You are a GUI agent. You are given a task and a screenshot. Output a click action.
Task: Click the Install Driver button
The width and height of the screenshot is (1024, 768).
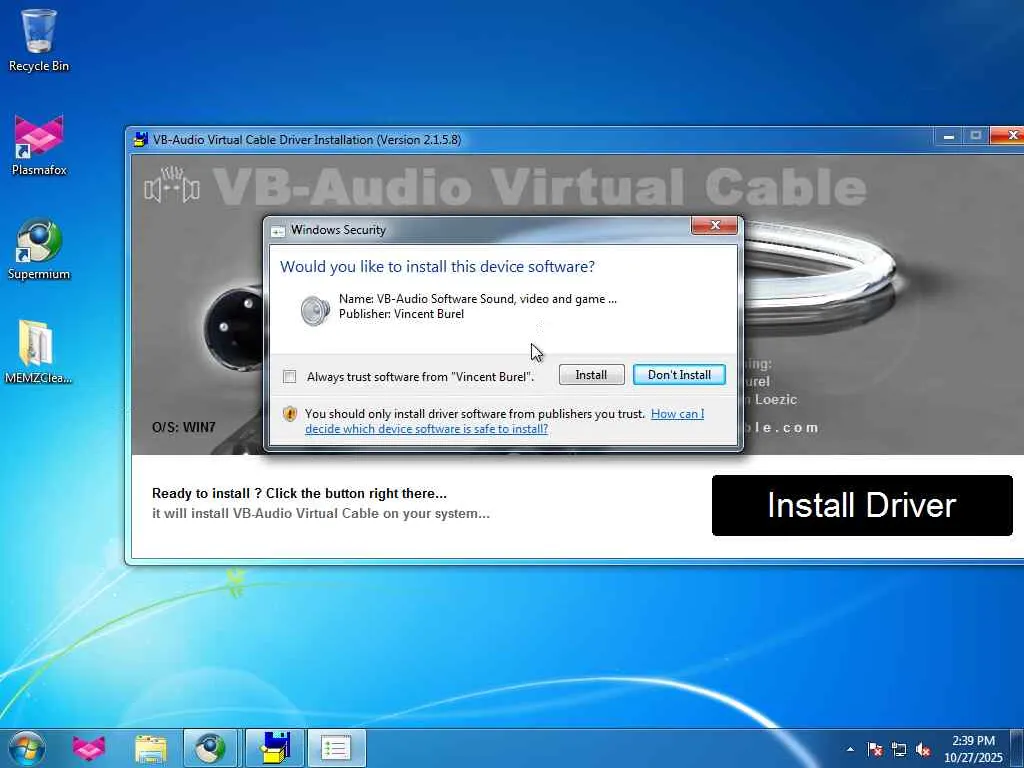pos(862,505)
